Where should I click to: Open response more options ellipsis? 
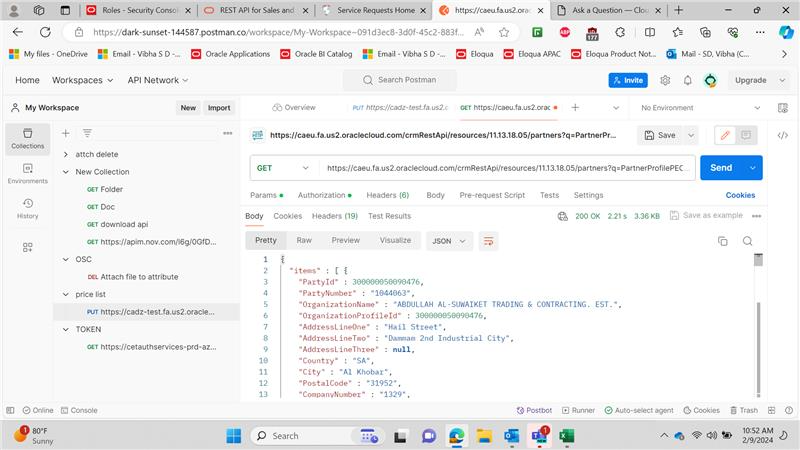tap(757, 216)
